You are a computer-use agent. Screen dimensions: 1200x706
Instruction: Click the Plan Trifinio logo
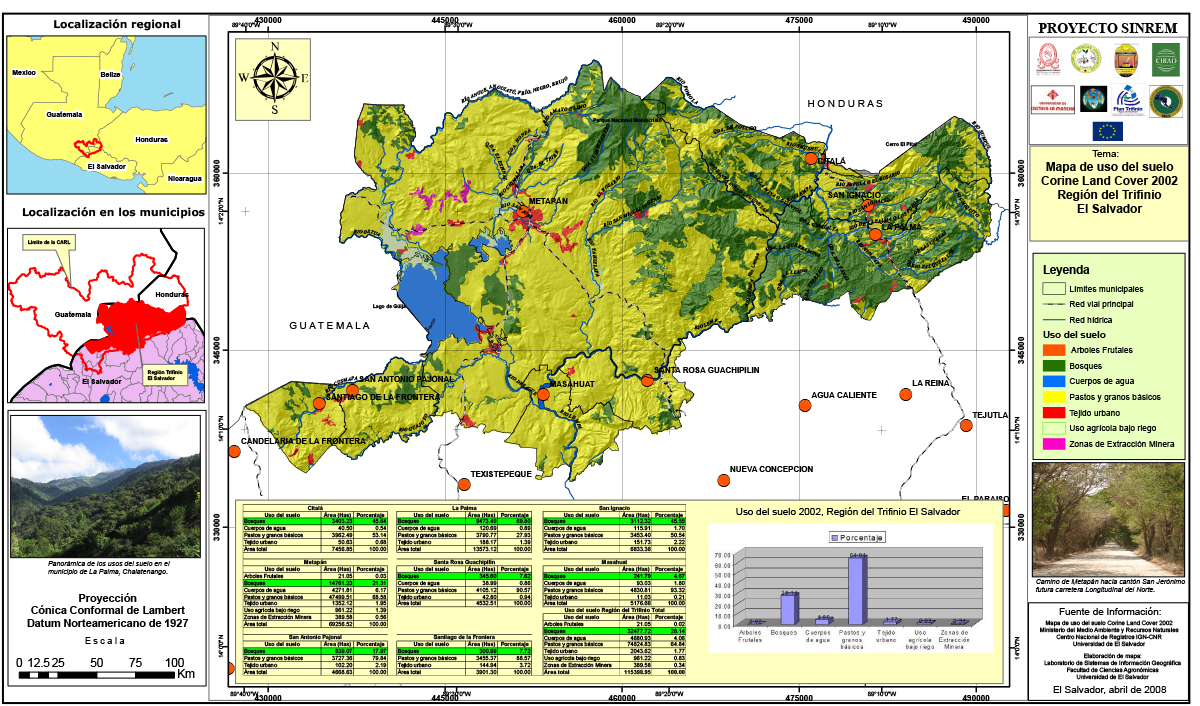1129,100
